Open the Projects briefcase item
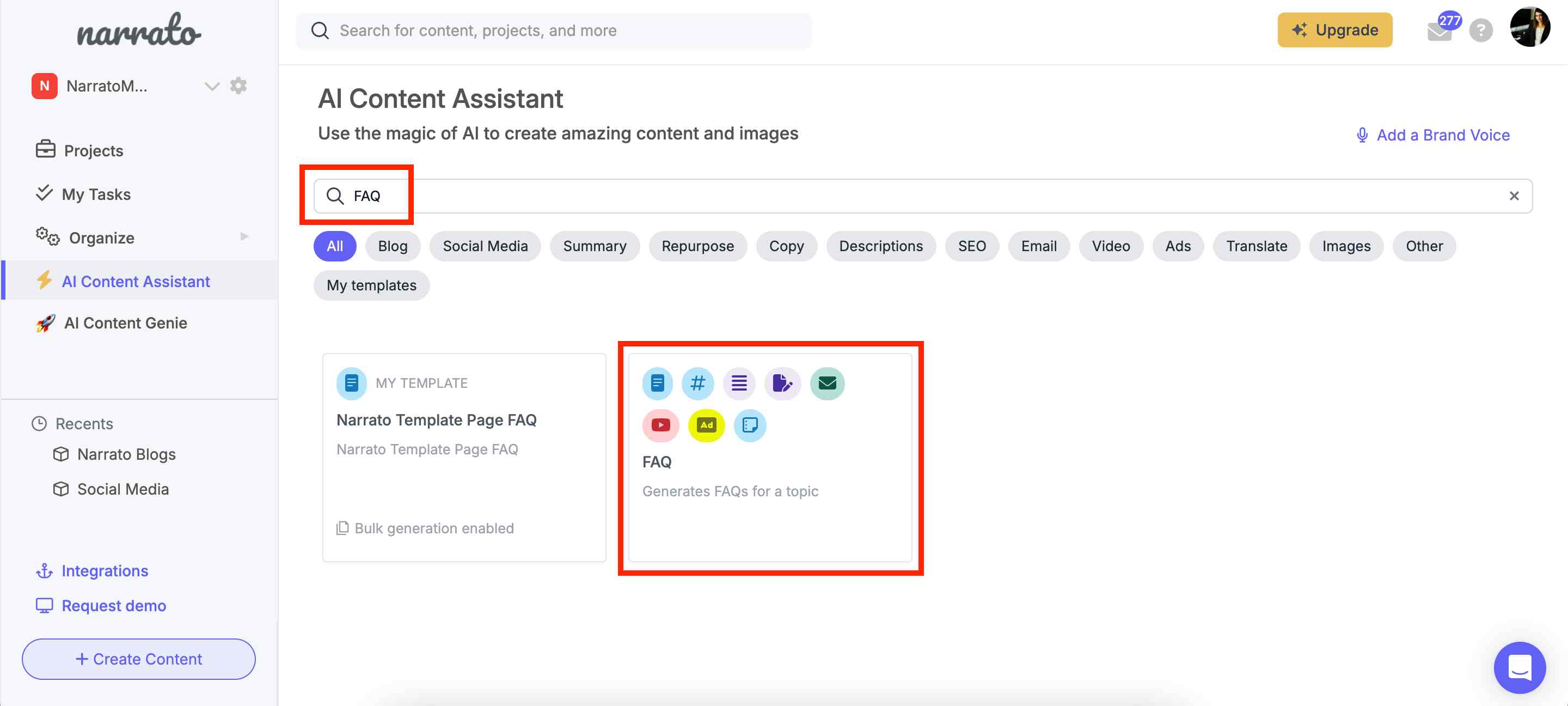The image size is (1568, 706). click(x=79, y=150)
